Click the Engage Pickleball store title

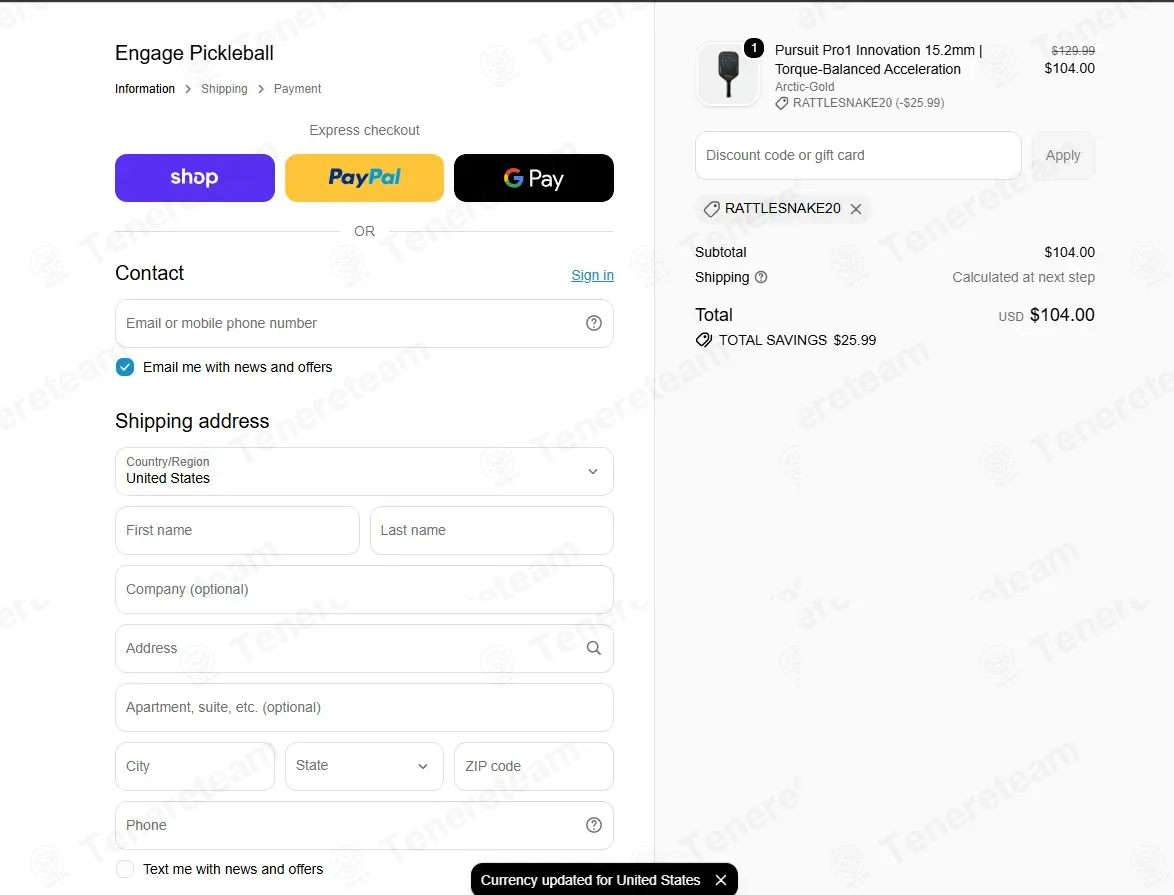[194, 53]
